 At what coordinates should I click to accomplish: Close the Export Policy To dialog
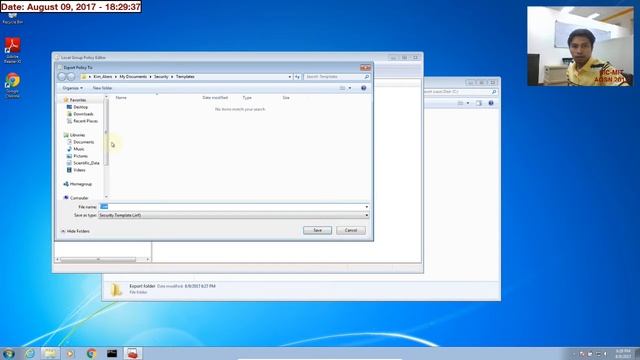point(365,68)
